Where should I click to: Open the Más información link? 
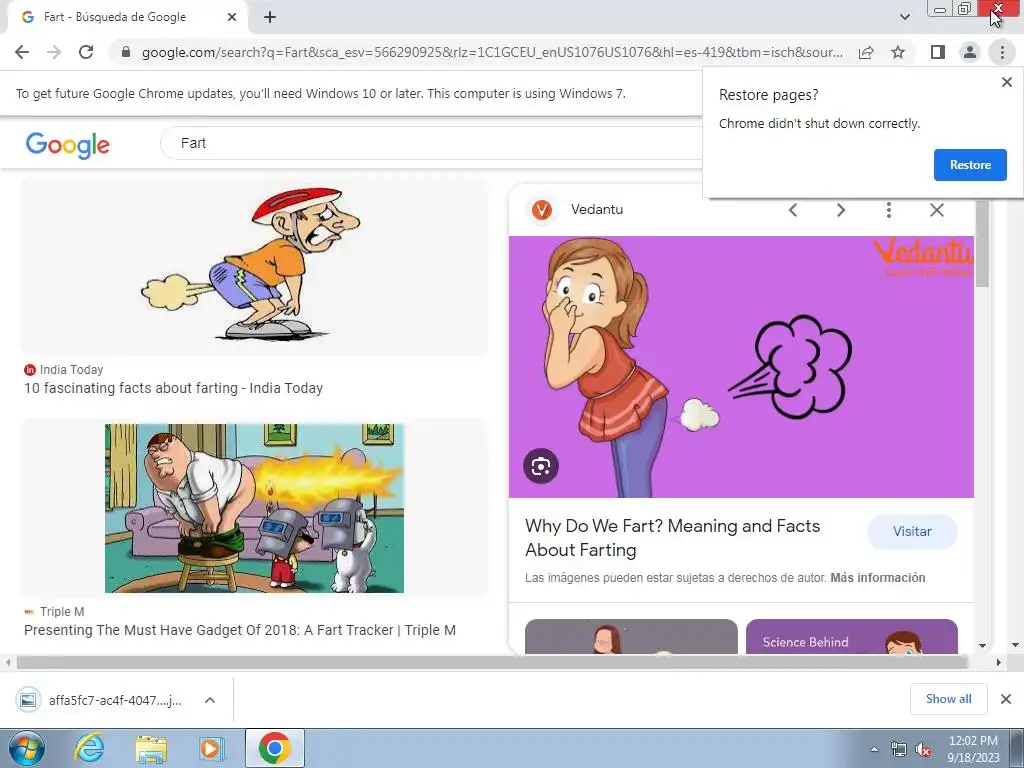878,577
